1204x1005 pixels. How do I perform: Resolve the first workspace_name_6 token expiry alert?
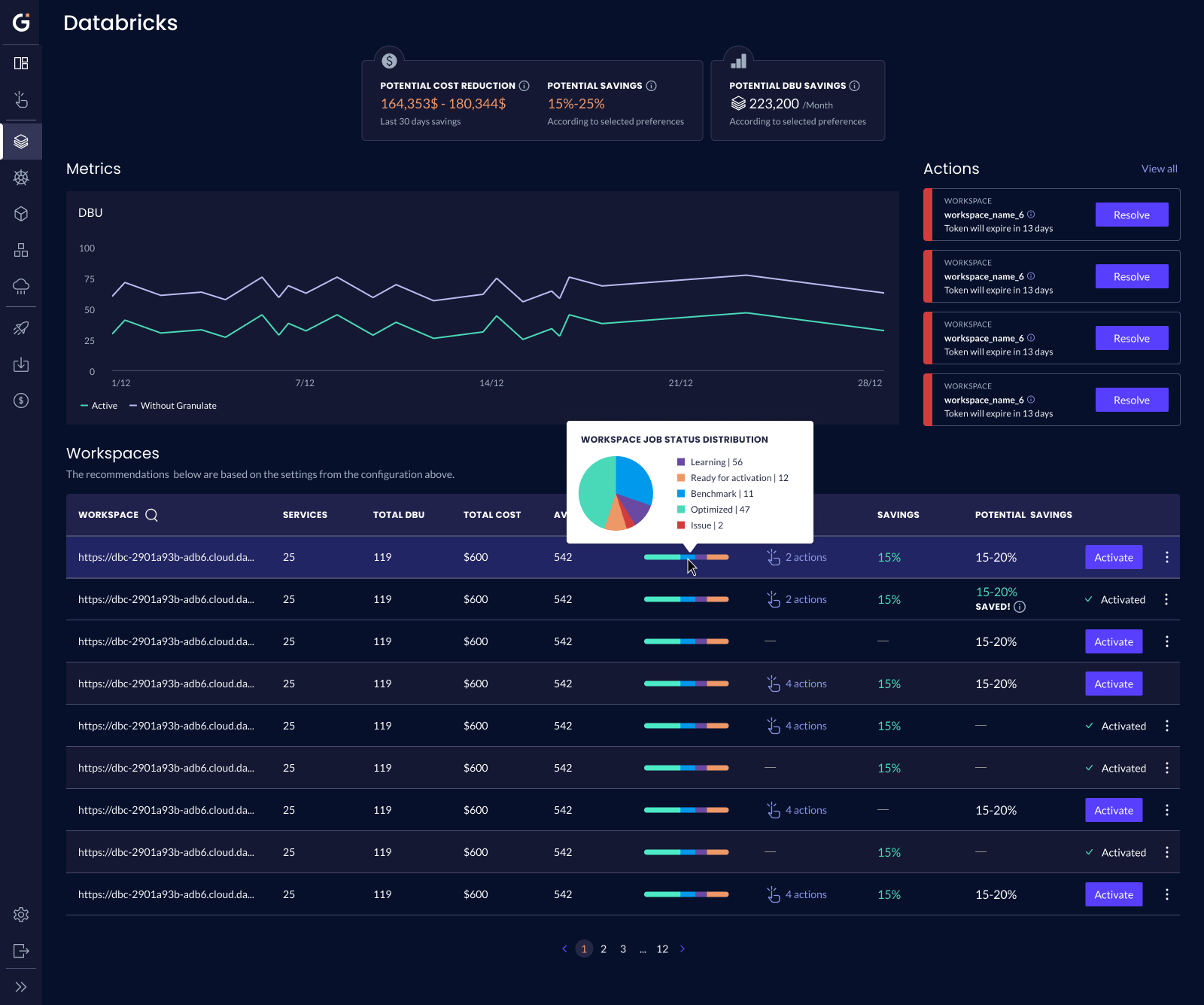click(1132, 215)
